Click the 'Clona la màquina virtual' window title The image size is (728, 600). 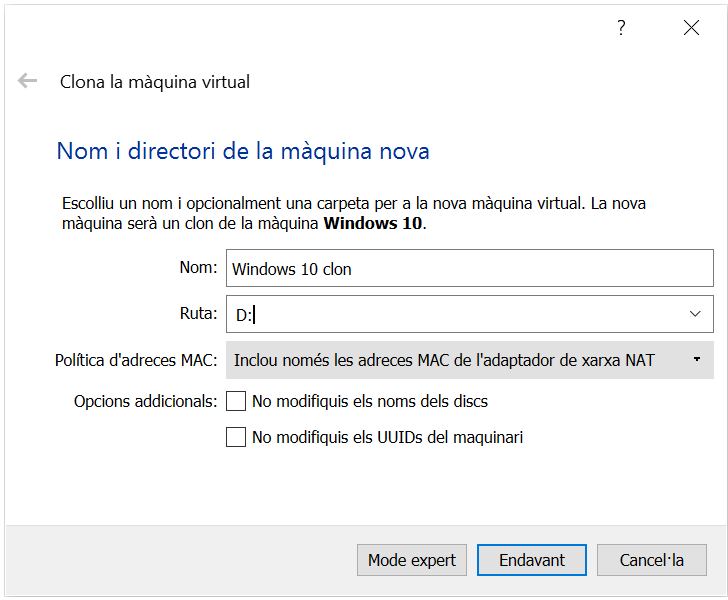tap(155, 82)
